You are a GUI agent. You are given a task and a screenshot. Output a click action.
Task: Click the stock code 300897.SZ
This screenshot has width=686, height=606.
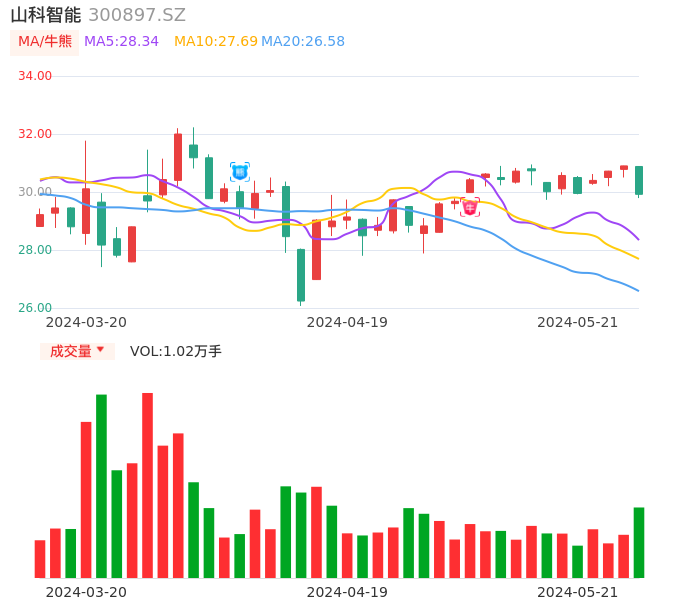(x=137, y=15)
